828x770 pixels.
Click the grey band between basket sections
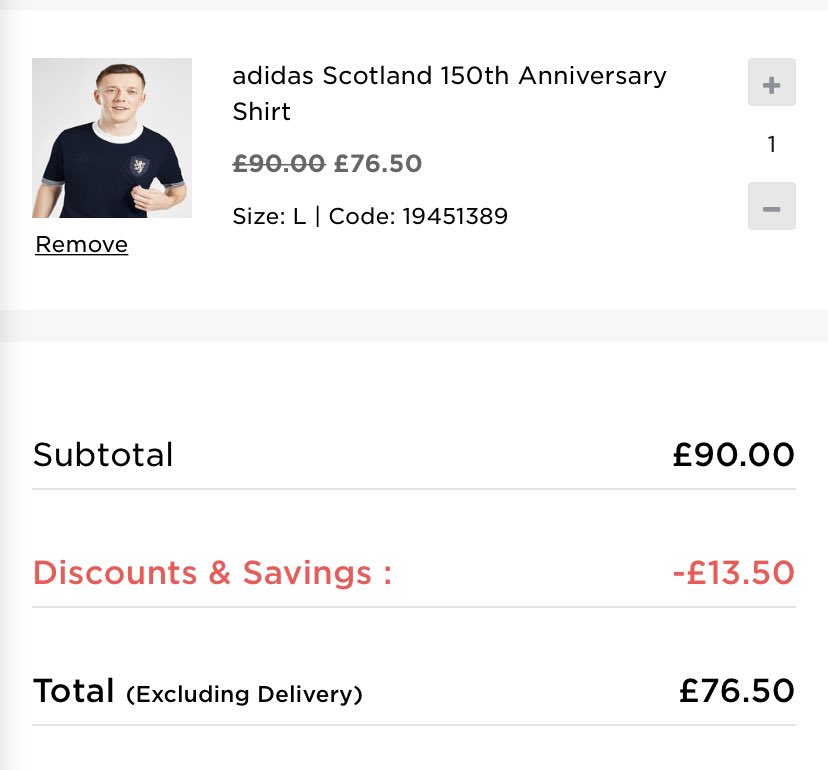414,326
